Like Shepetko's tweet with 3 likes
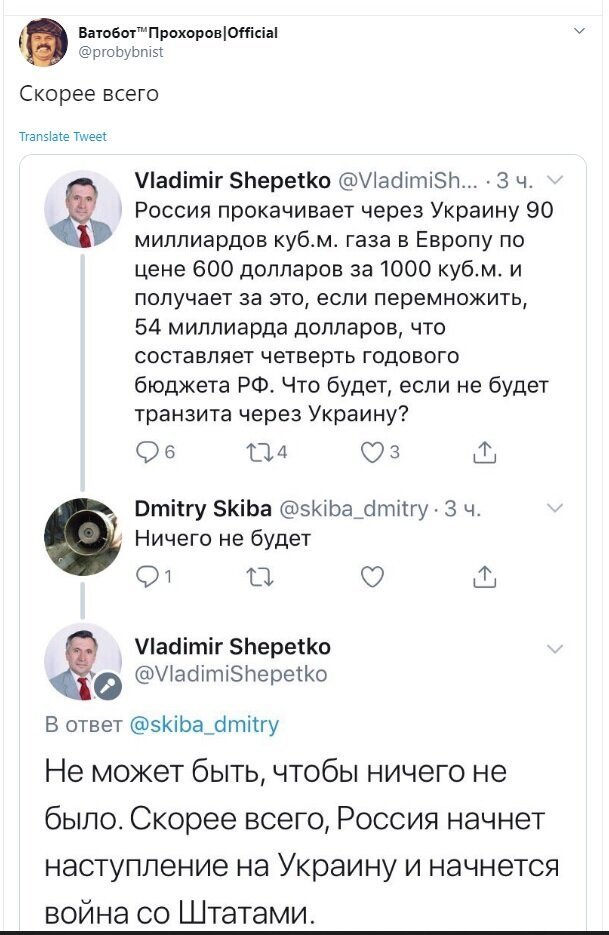The height and width of the screenshot is (935, 609). click(x=372, y=453)
